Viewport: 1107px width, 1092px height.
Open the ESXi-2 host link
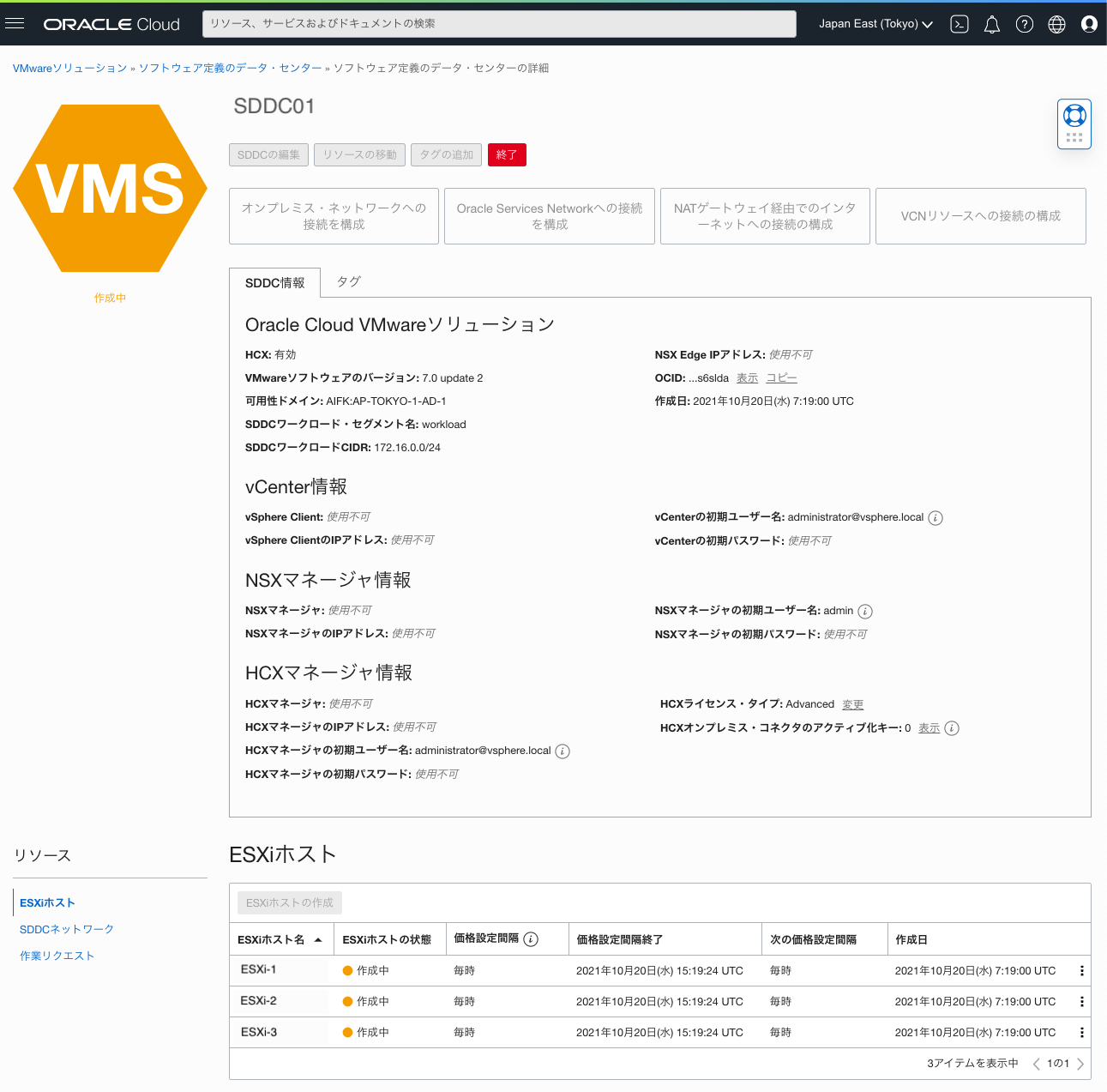[x=258, y=1001]
